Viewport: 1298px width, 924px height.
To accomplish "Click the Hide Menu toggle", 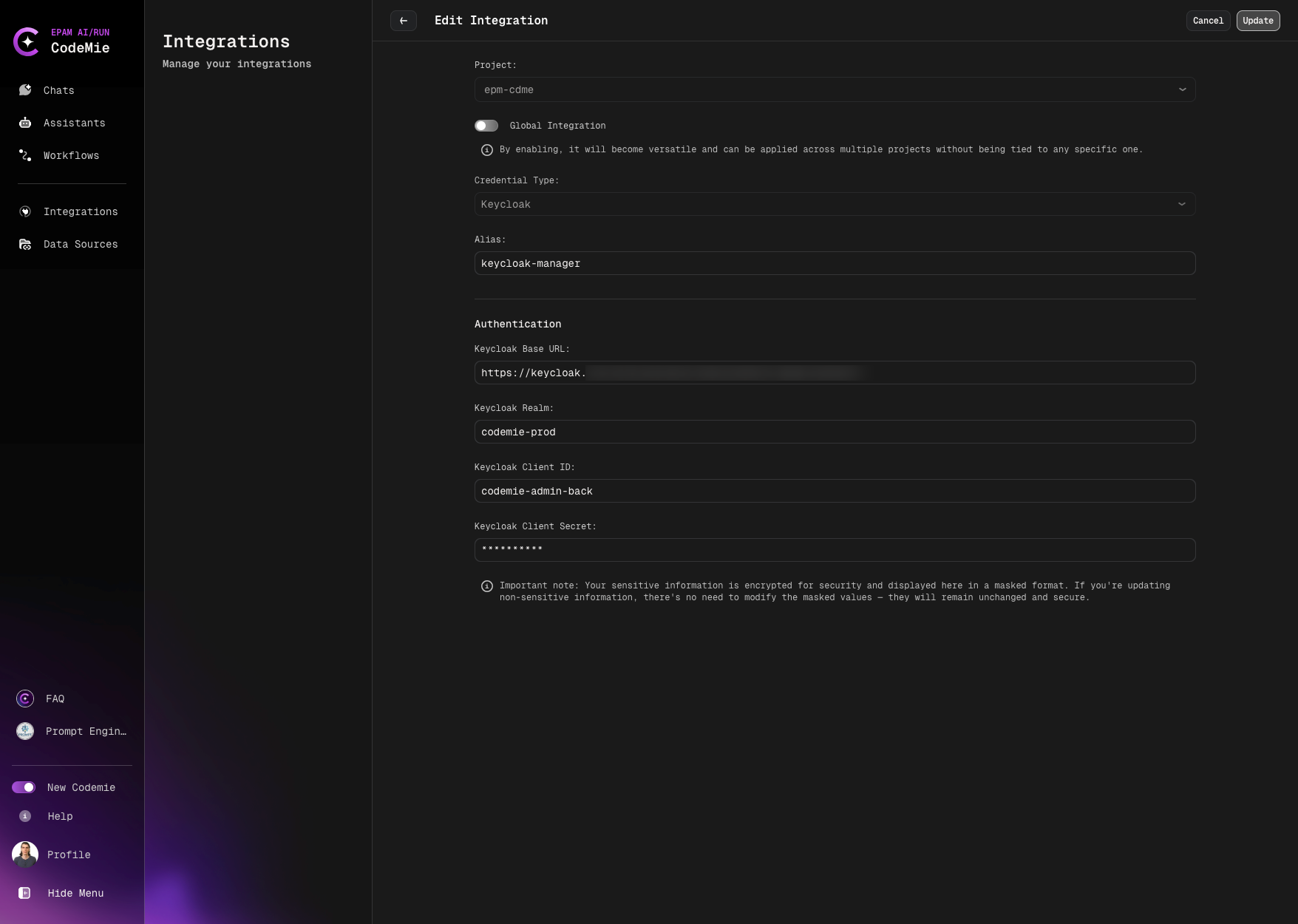I will click(x=75, y=893).
